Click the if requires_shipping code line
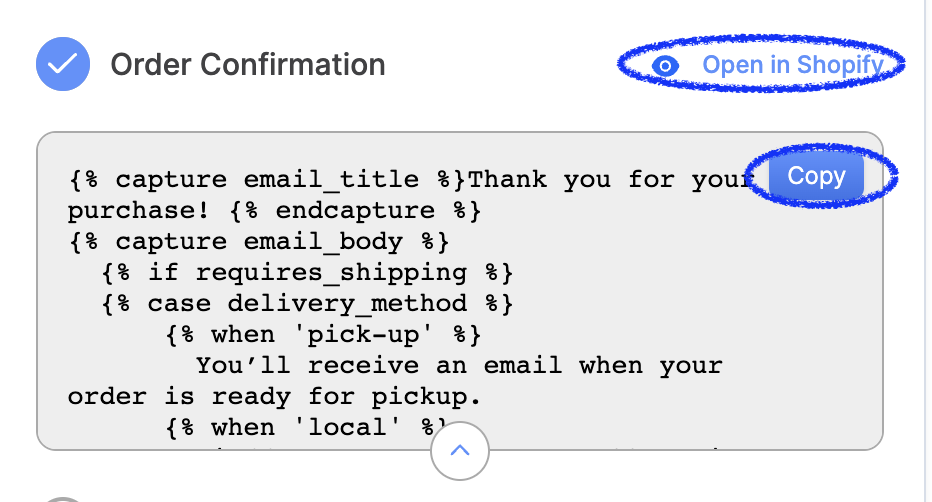The image size is (932, 502). 307,273
